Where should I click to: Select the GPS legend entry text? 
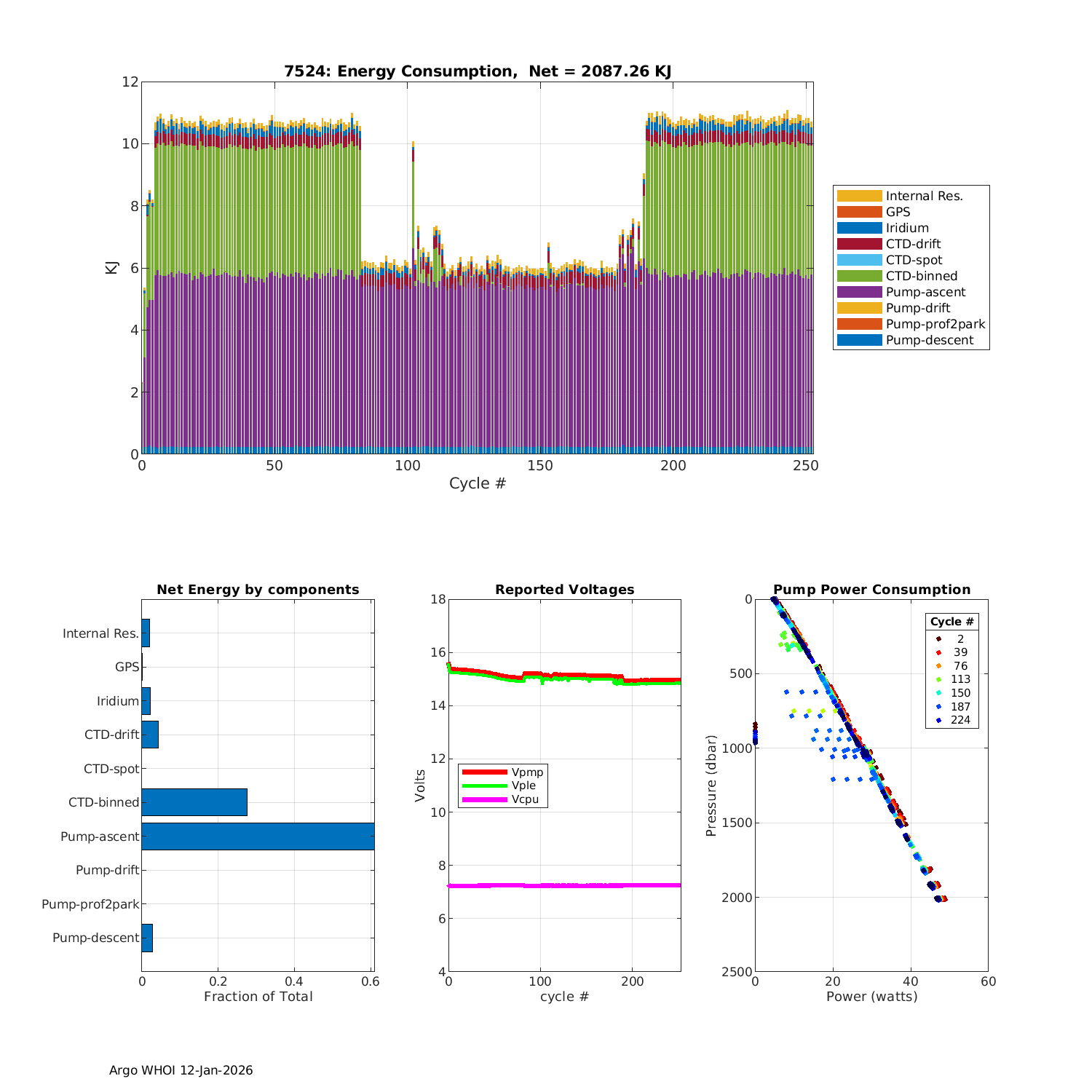click(898, 212)
